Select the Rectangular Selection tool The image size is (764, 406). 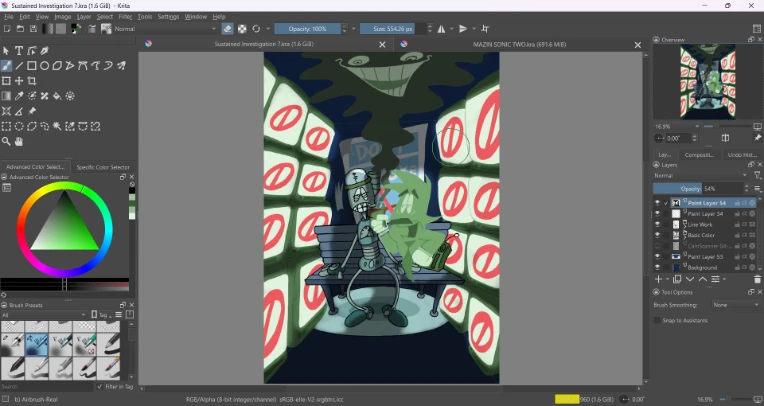6,126
